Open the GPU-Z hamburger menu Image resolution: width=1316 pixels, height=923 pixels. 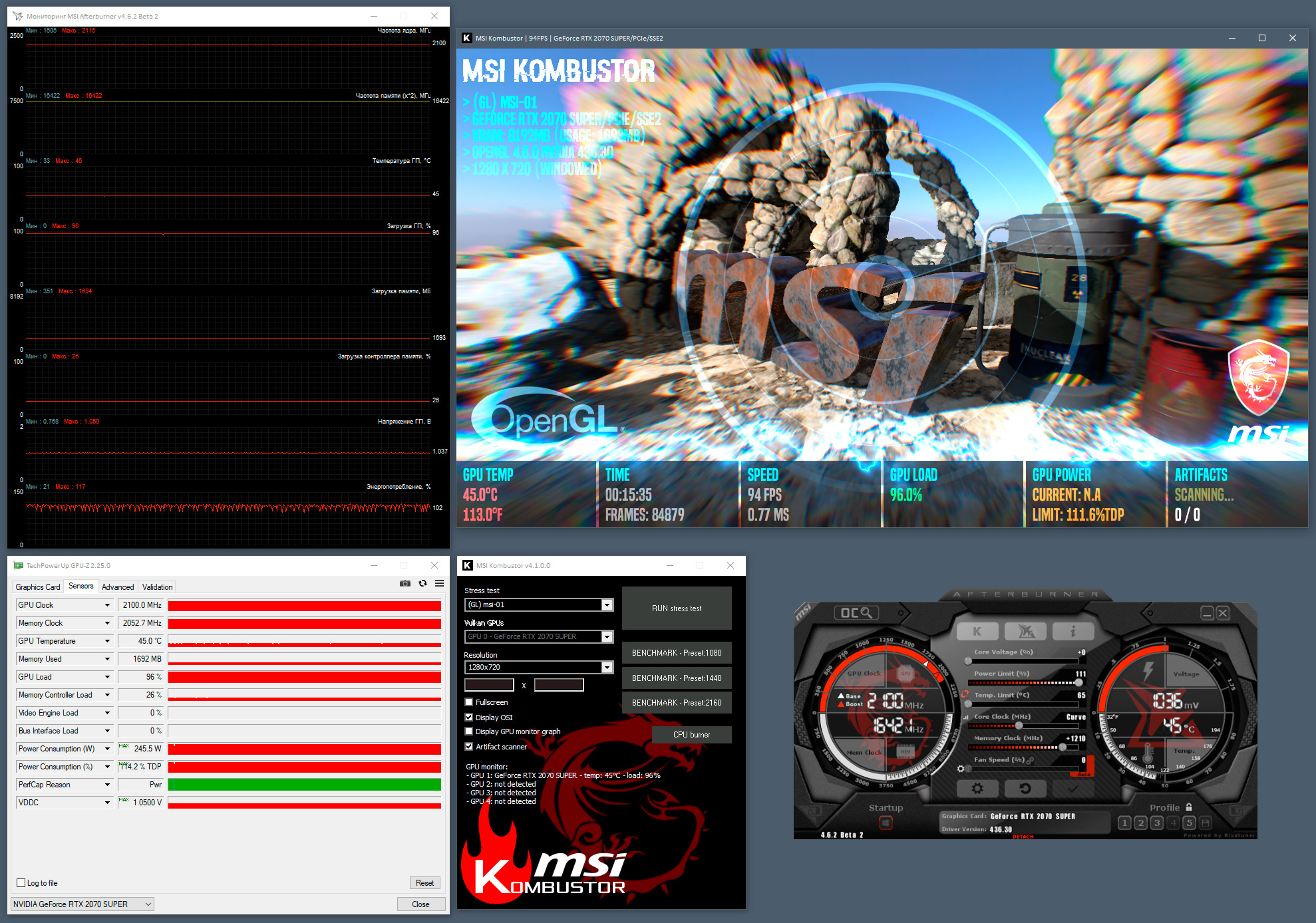click(440, 583)
